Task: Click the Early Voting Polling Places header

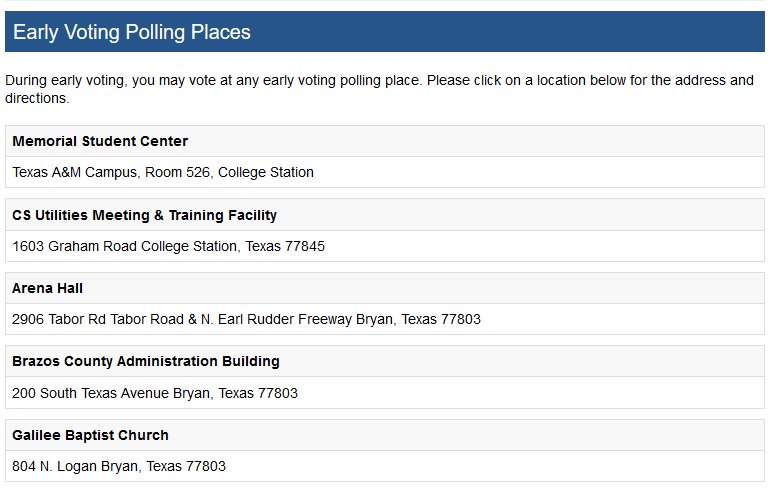Action: (385, 32)
